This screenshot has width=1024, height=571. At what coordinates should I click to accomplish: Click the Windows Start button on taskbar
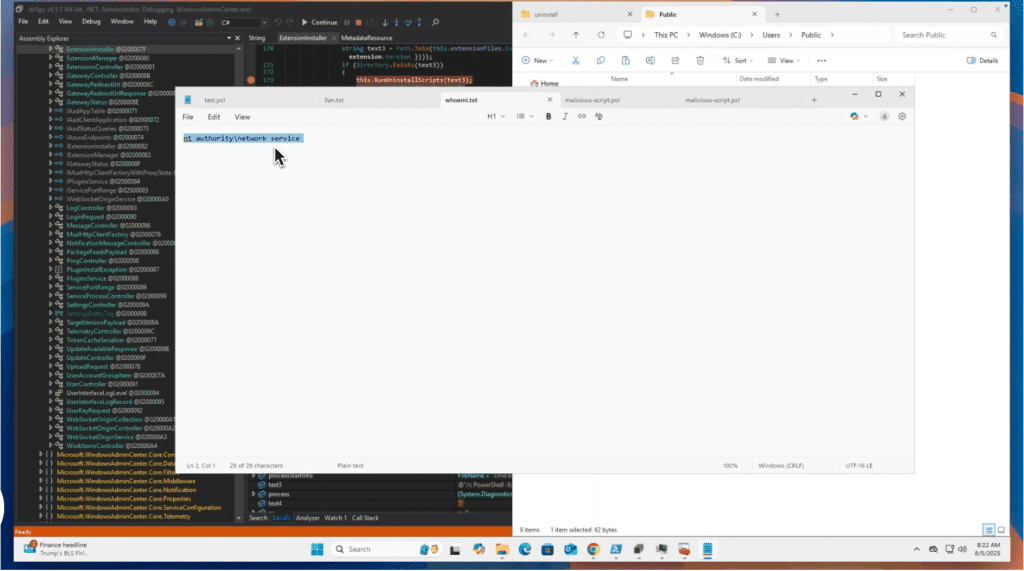point(317,549)
